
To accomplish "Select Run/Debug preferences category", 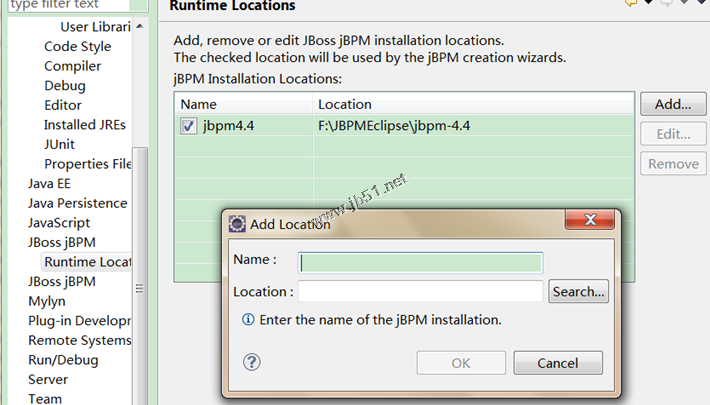I will click(63, 360).
